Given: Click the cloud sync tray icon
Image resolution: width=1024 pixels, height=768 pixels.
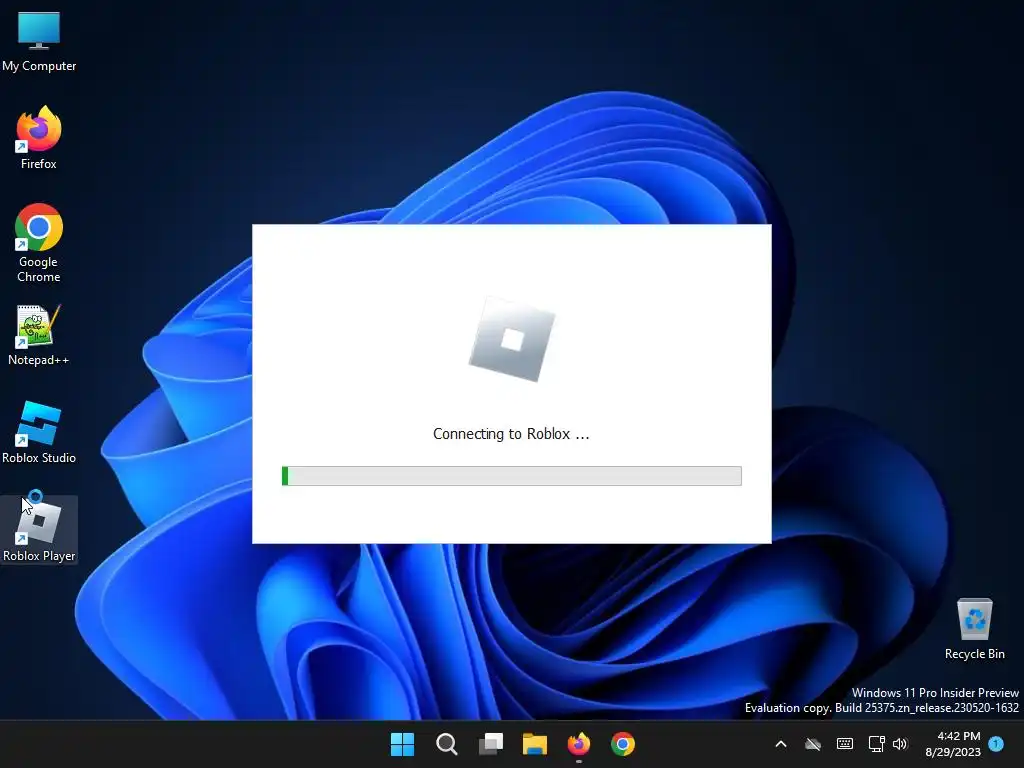Looking at the screenshot, I should click(x=812, y=744).
